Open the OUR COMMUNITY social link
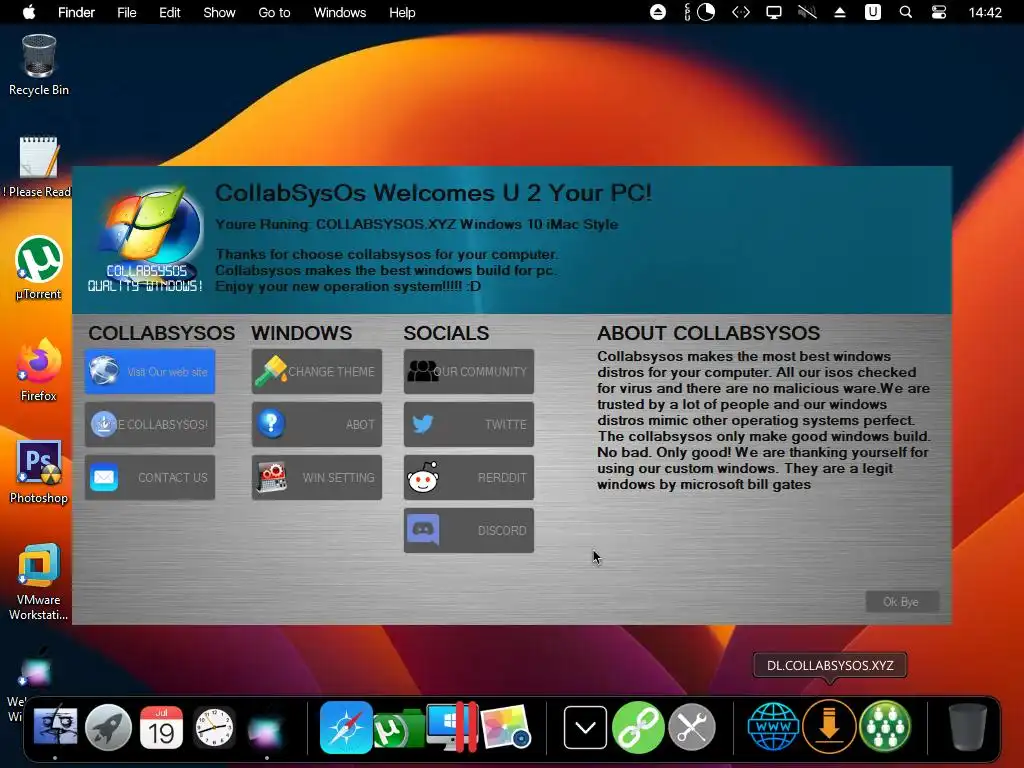The width and height of the screenshot is (1024, 768). click(x=469, y=372)
